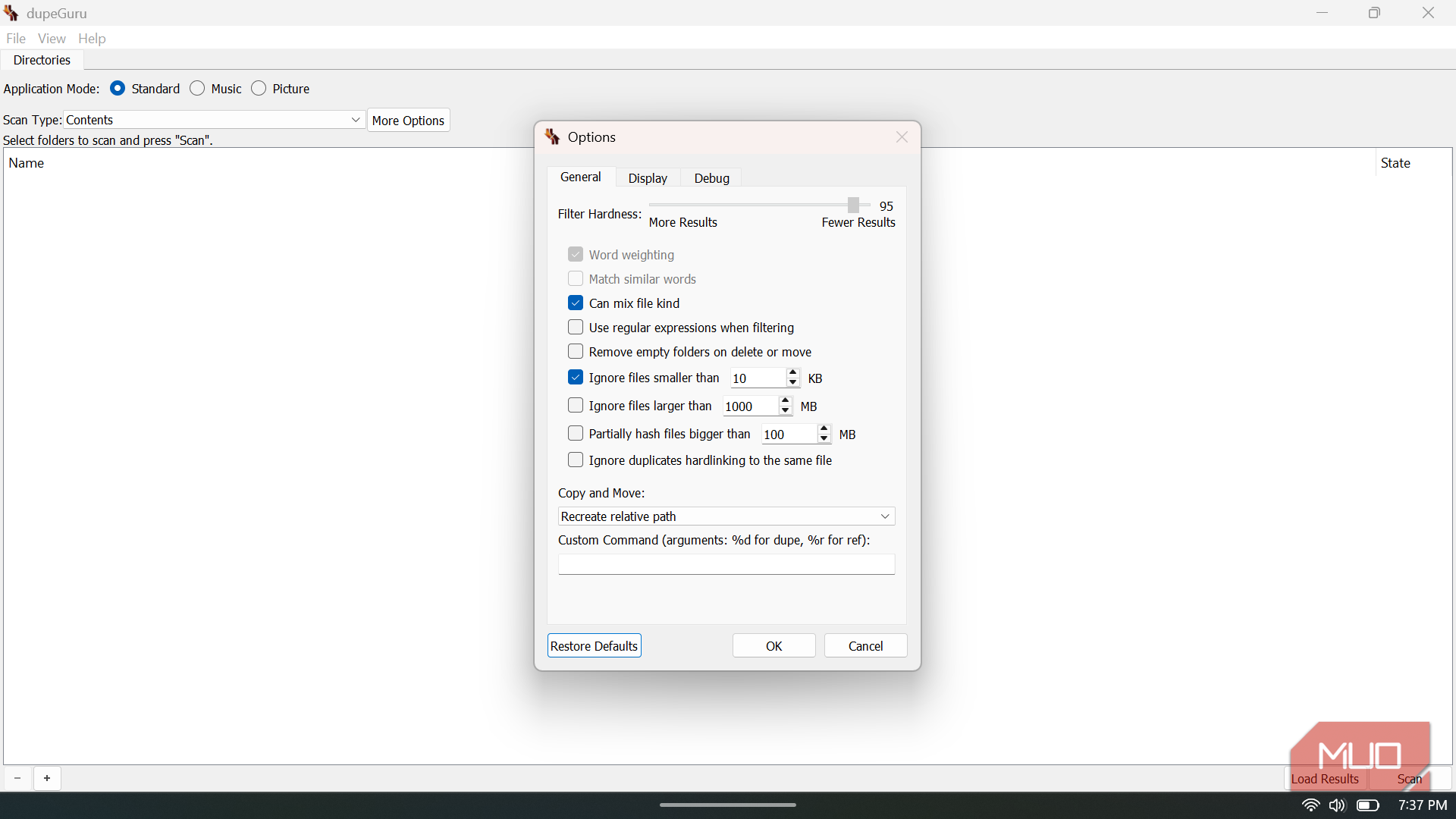Uncheck Can mix file kind
1456x819 pixels.
click(x=576, y=303)
